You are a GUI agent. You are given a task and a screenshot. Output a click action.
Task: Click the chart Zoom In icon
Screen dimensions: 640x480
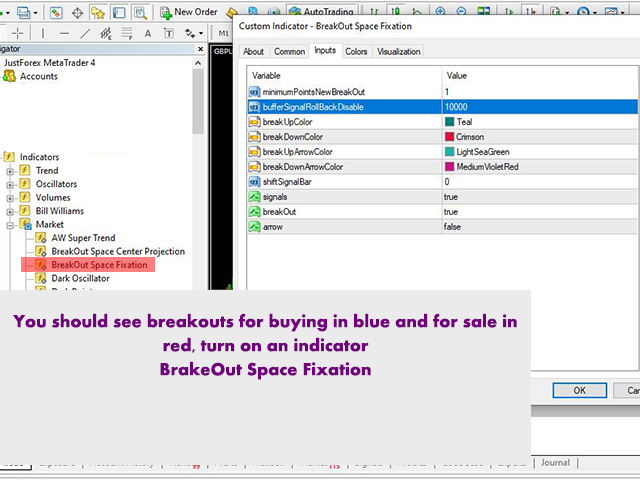point(440,11)
